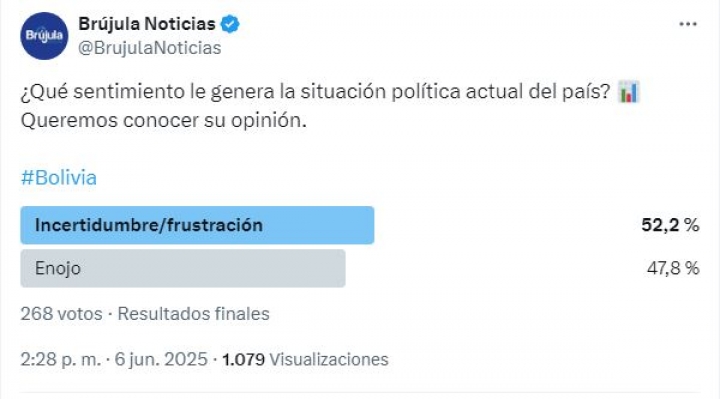This screenshot has height=399, width=720.
Task: Open the #Bolivia hashtag
Action: point(59,178)
